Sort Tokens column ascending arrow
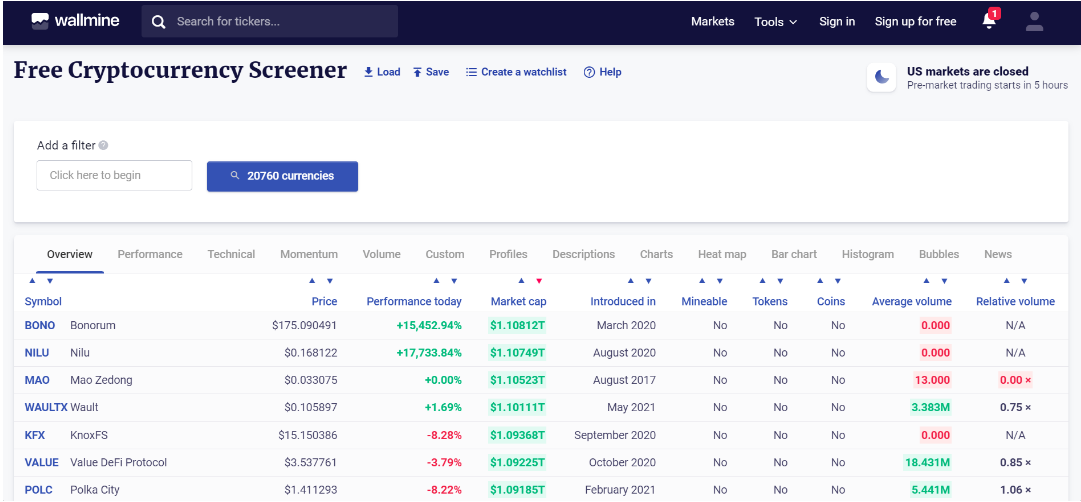Viewport: 1081px width, 502px height. pos(762,281)
